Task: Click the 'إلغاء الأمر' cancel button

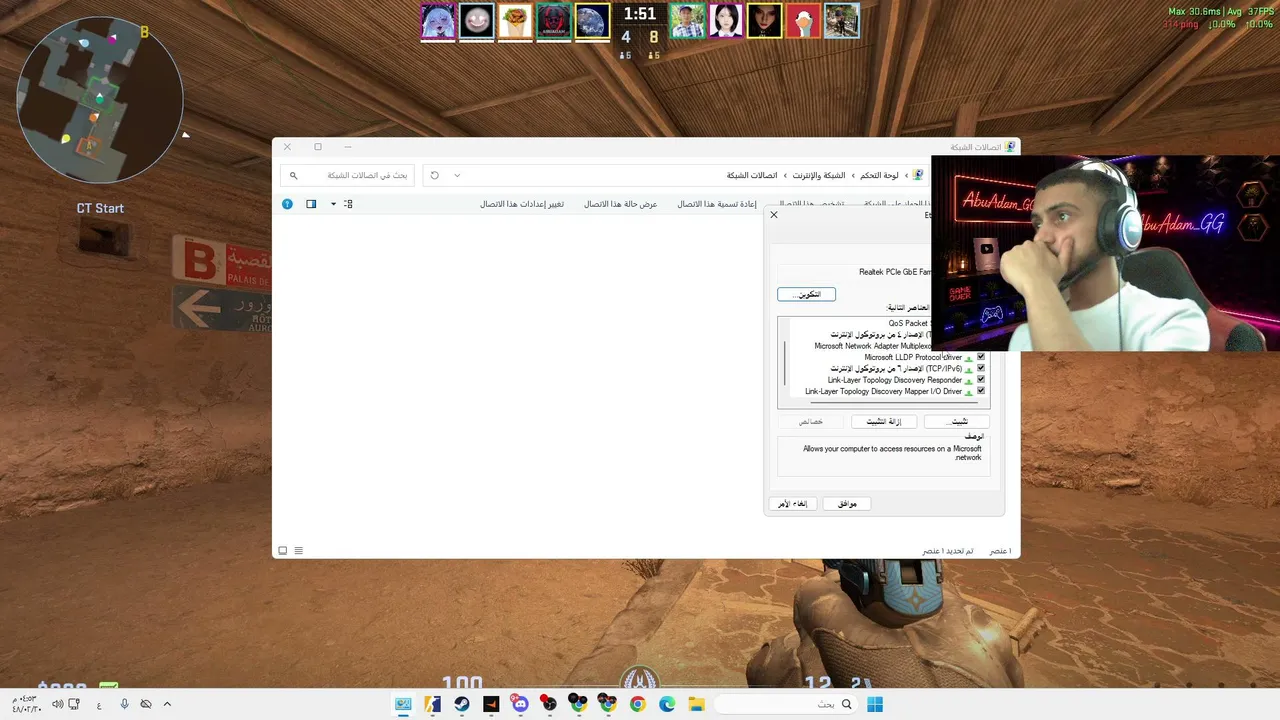Action: (793, 503)
